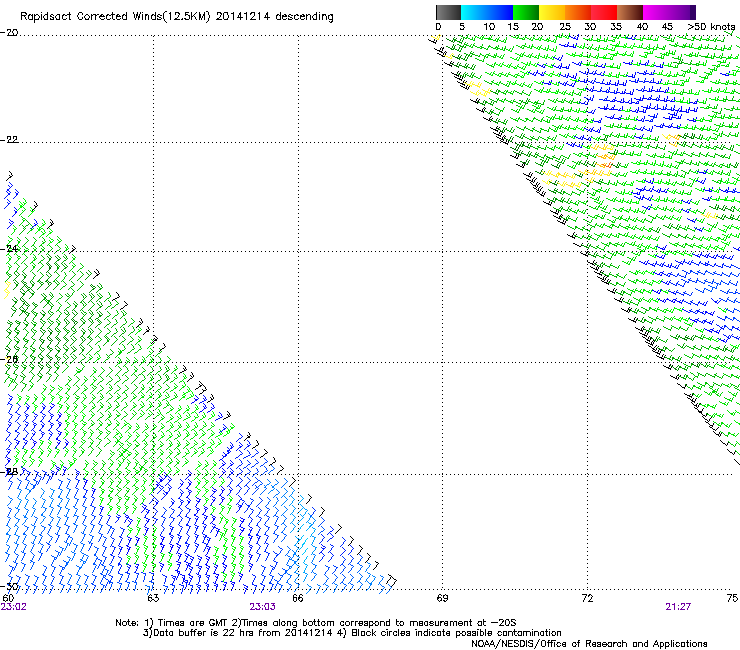The width and height of the screenshot is (740, 650).
Task: Click the '63' longitude axis label
Action: point(153,598)
